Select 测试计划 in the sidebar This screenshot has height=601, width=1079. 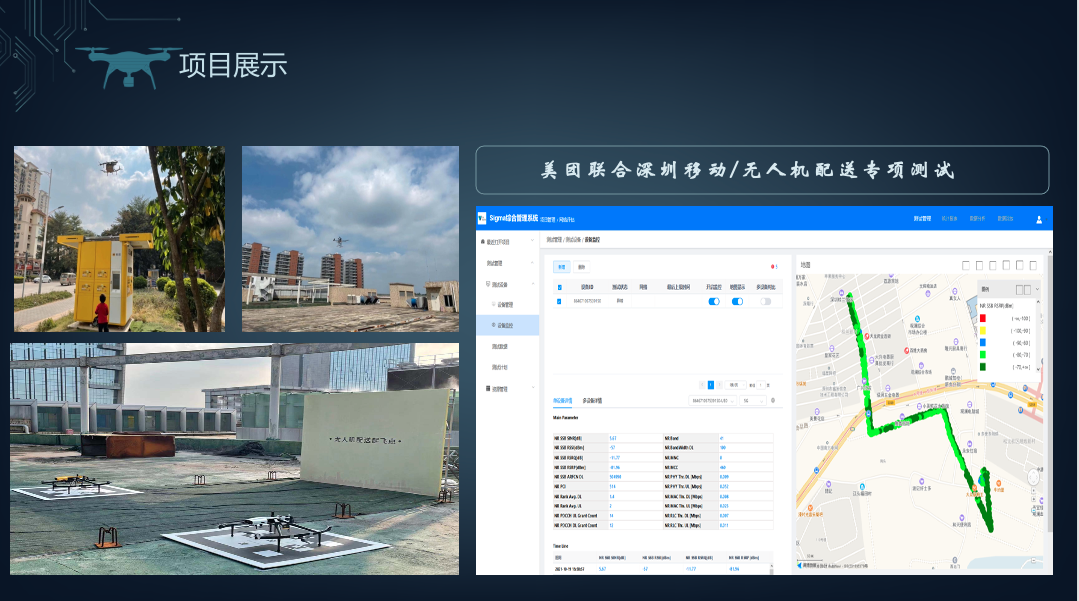[x=500, y=367]
